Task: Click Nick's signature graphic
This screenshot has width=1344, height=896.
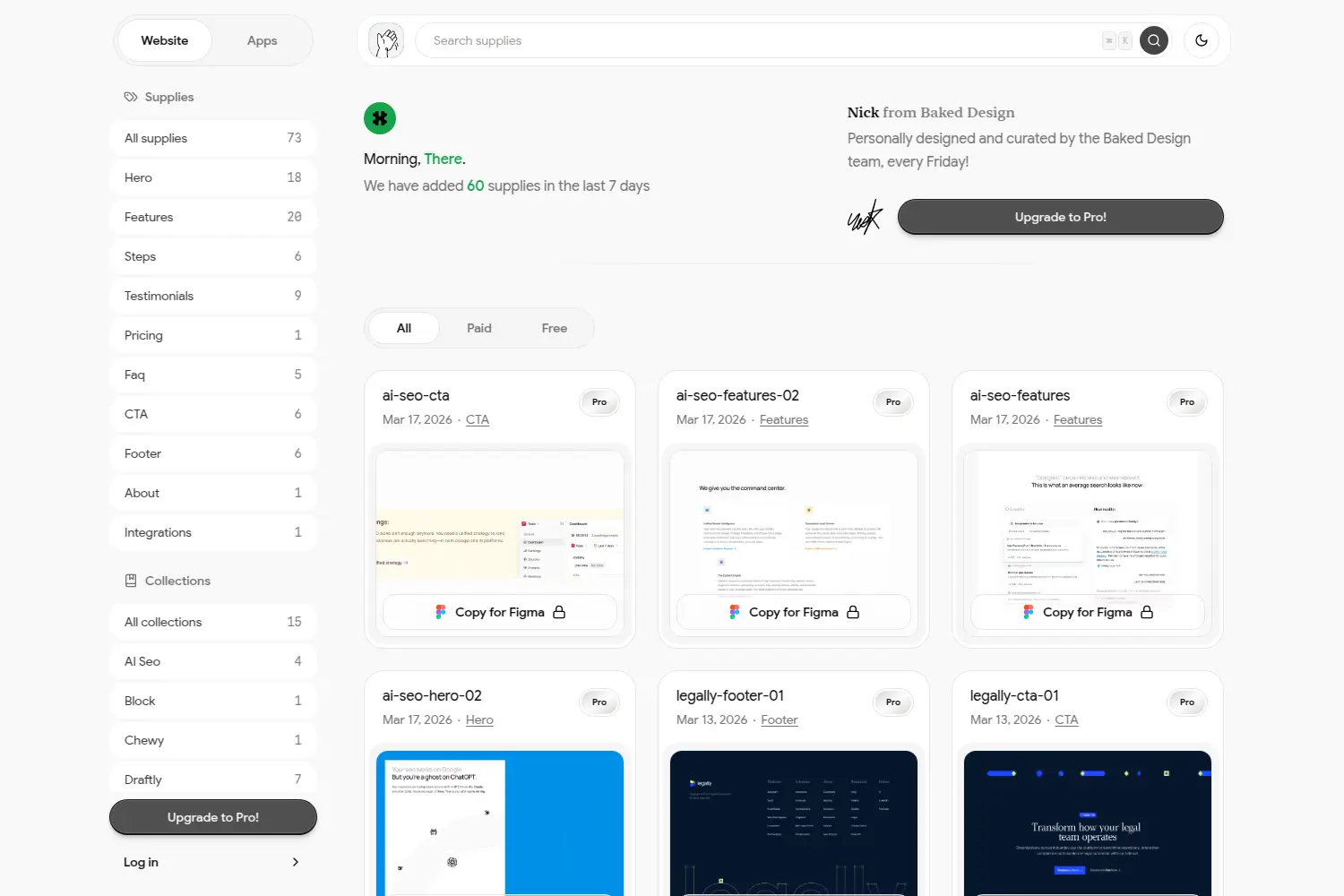Action: click(866, 218)
